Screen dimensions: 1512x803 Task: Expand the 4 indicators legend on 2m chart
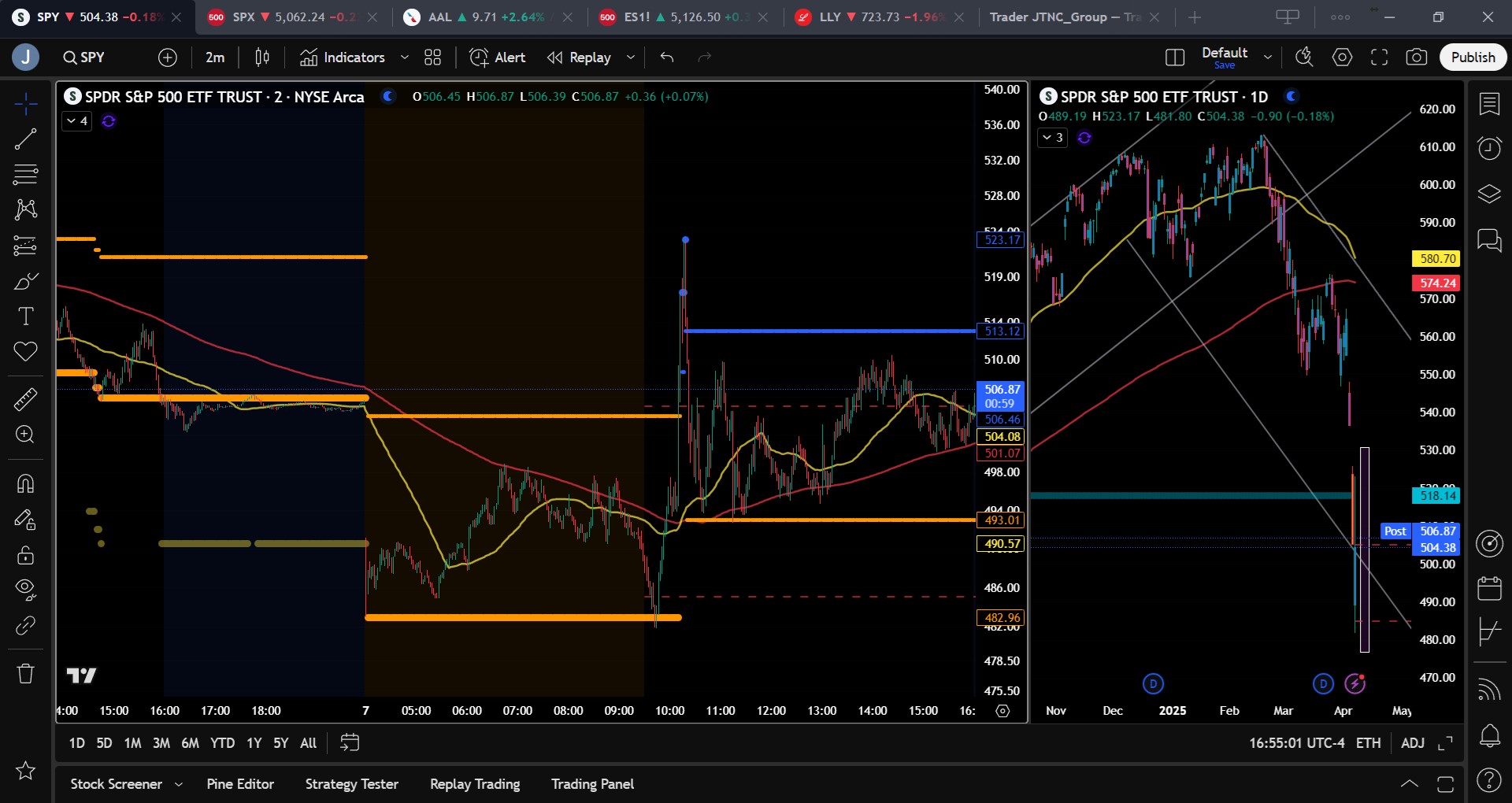click(x=77, y=120)
